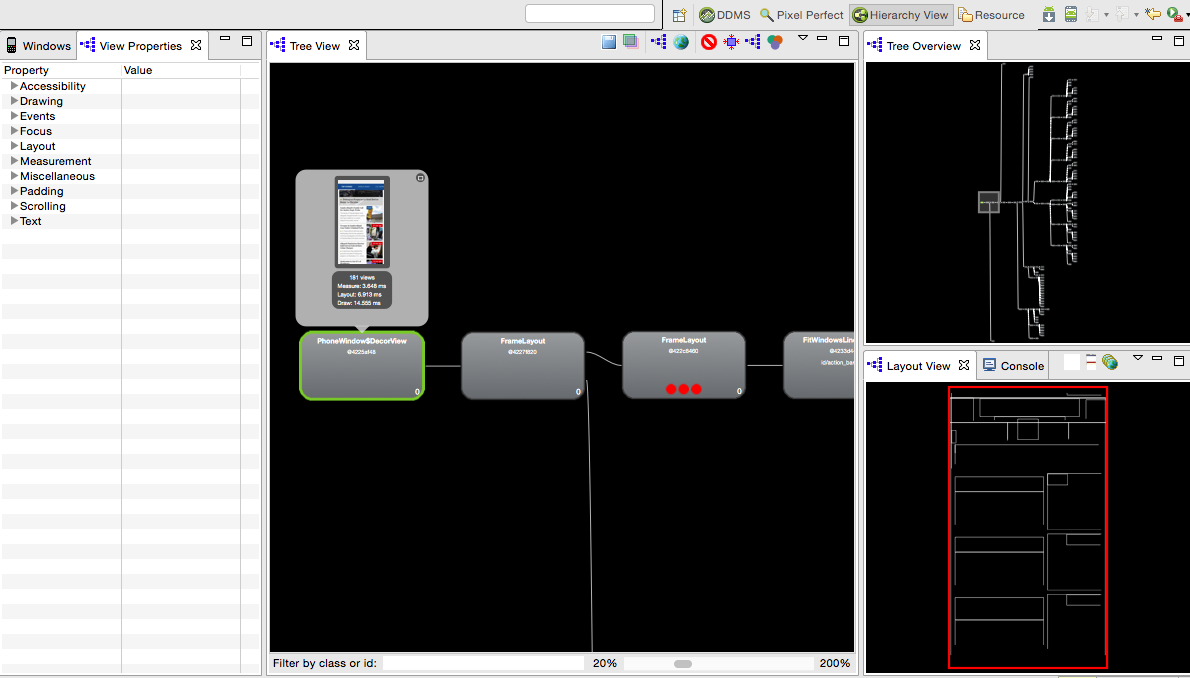
Task: Toggle the white background square in Layout View
Action: (x=1072, y=363)
